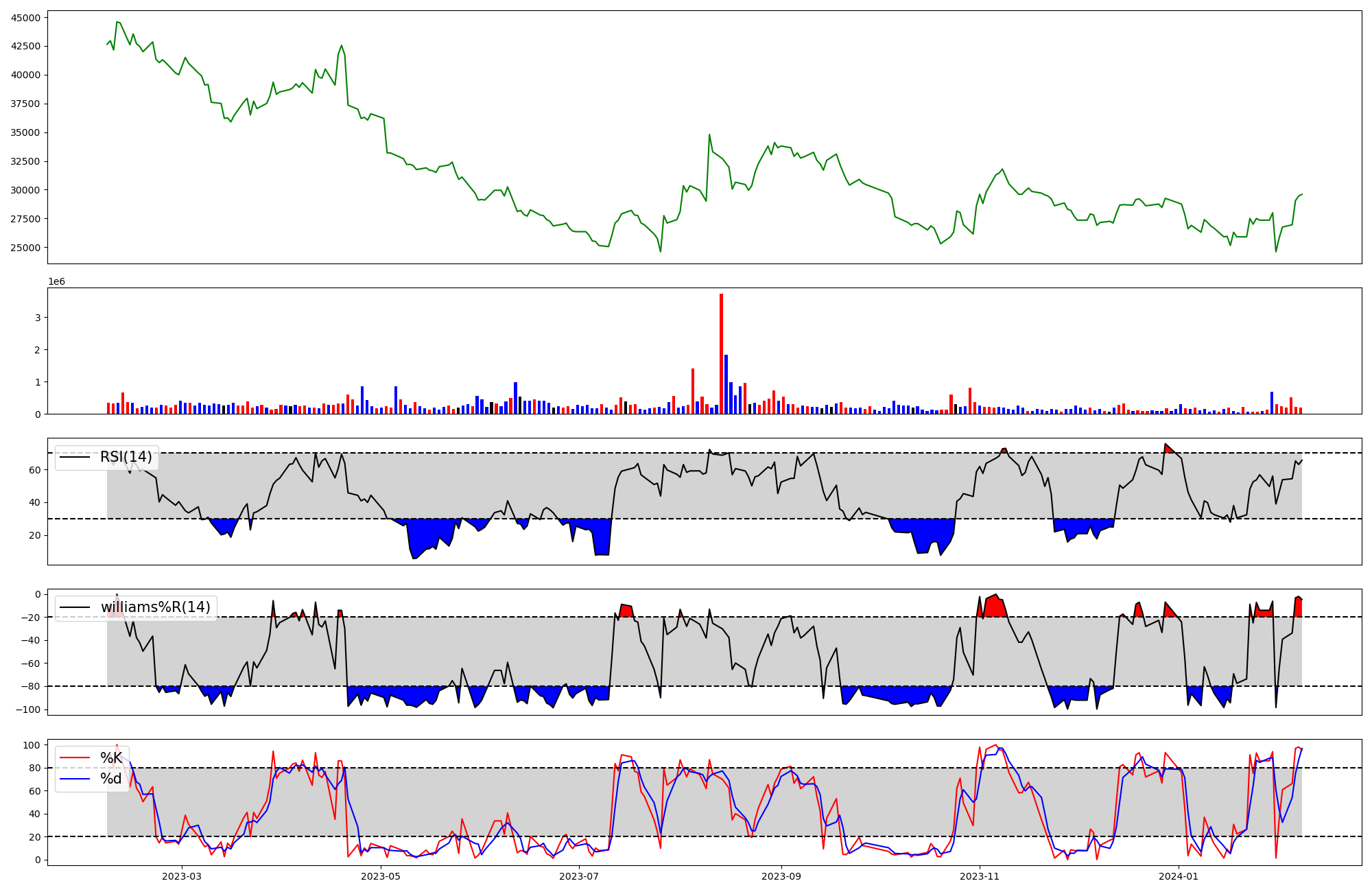The width and height of the screenshot is (1372, 892).
Task: Click the 2023-03 date tick label
Action: point(182,876)
